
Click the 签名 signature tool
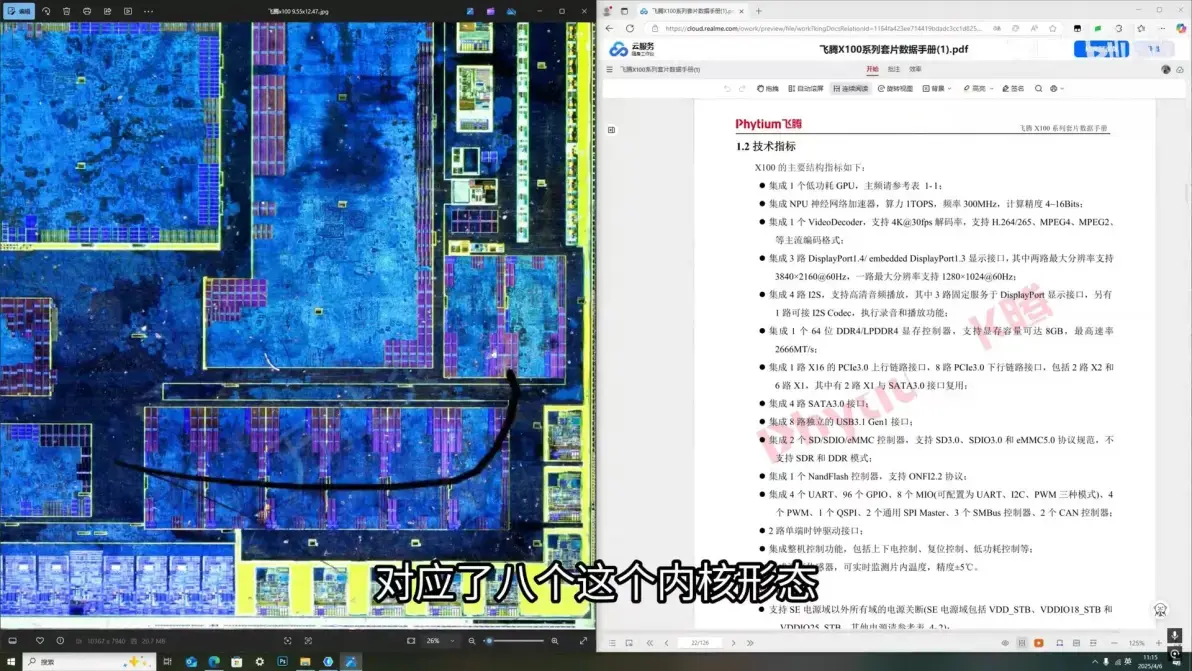click(x=1013, y=89)
